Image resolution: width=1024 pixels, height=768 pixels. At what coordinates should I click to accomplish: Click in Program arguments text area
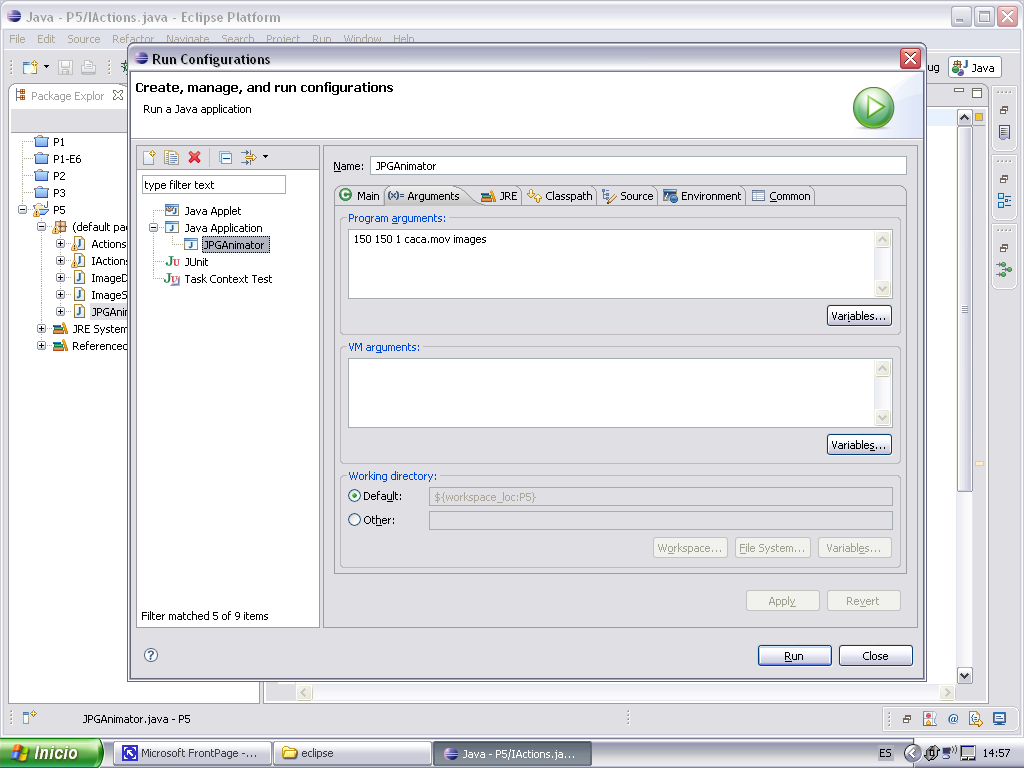pyautogui.click(x=611, y=264)
